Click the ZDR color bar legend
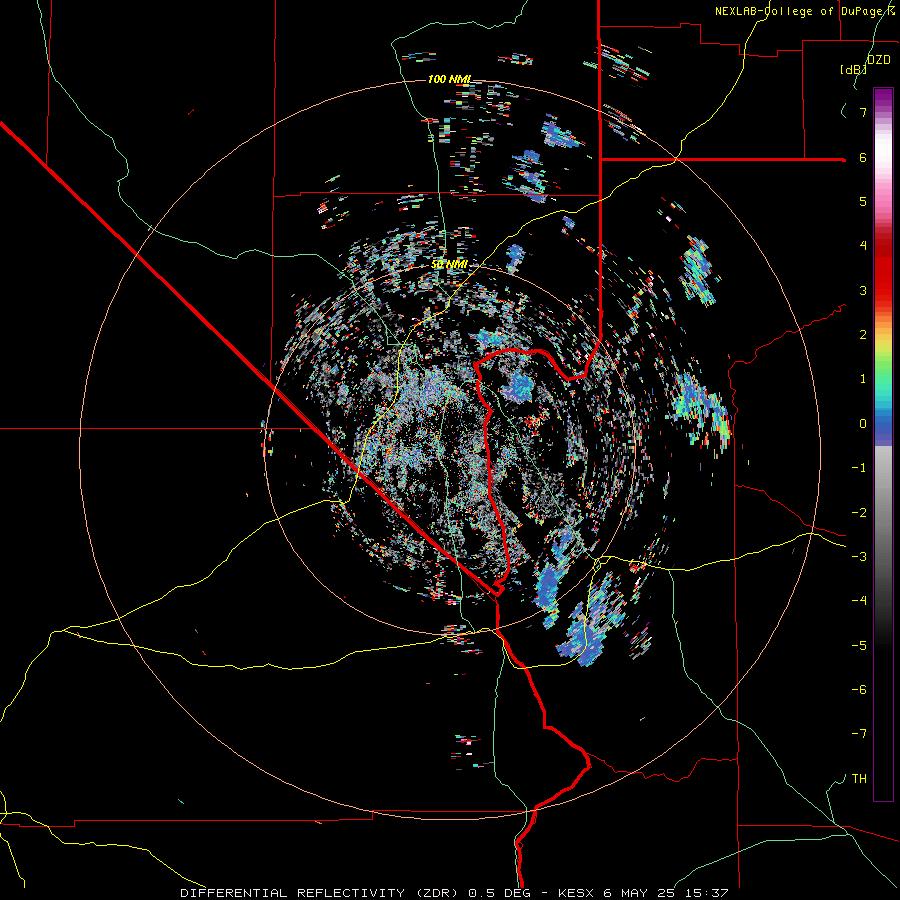Image resolution: width=900 pixels, height=900 pixels. pos(883,444)
